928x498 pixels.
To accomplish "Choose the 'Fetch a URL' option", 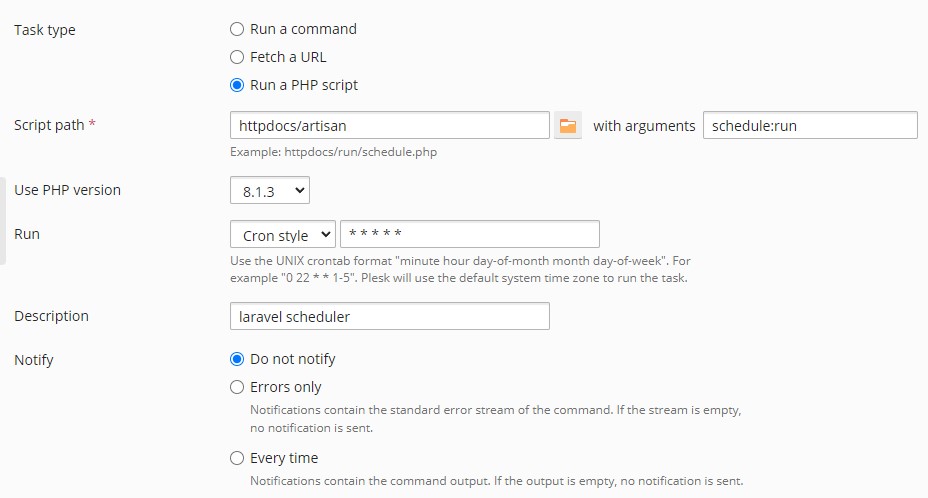I will coord(237,57).
